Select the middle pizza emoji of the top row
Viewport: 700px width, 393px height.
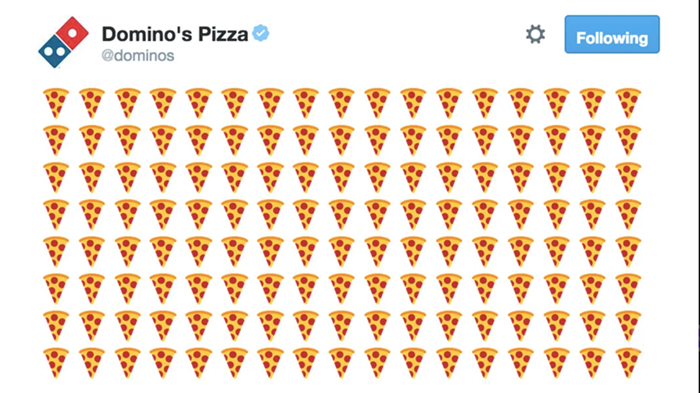(x=342, y=103)
